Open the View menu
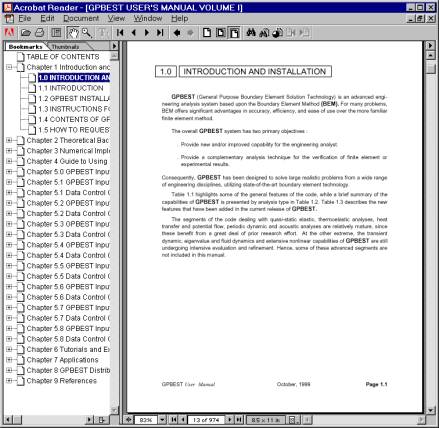This screenshot has width=439, height=428. (116, 19)
